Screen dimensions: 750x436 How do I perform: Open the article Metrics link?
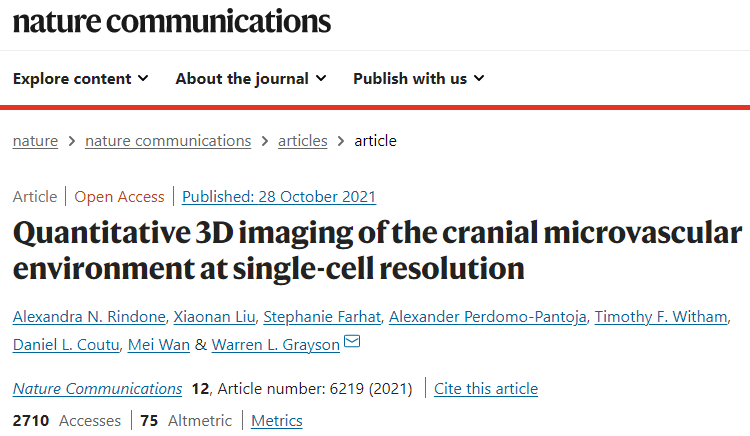[x=277, y=421]
